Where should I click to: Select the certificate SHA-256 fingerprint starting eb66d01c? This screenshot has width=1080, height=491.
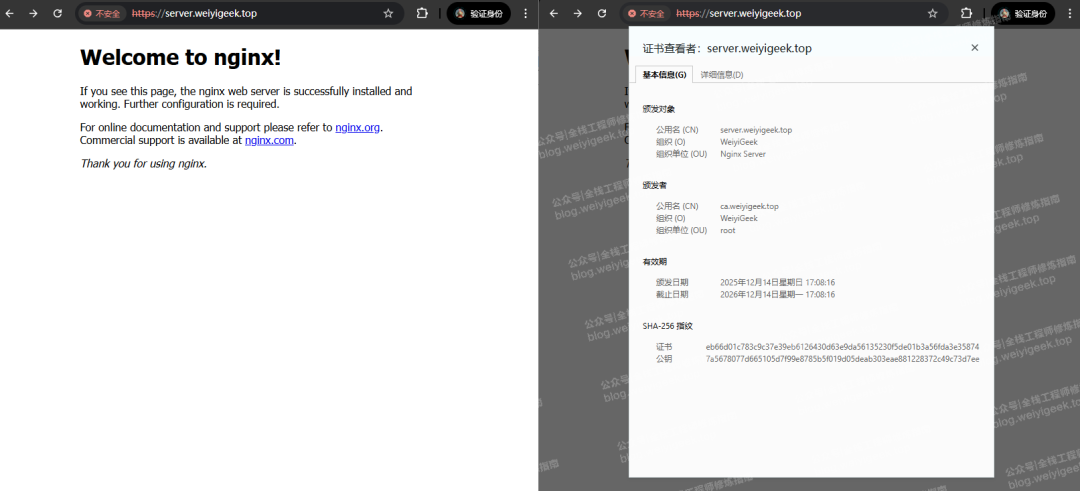coord(842,346)
